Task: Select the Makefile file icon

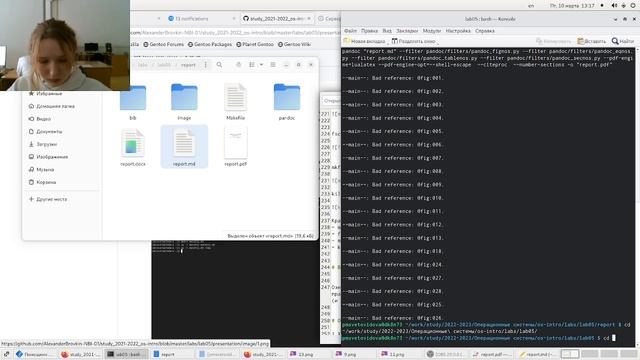Action: (236, 102)
